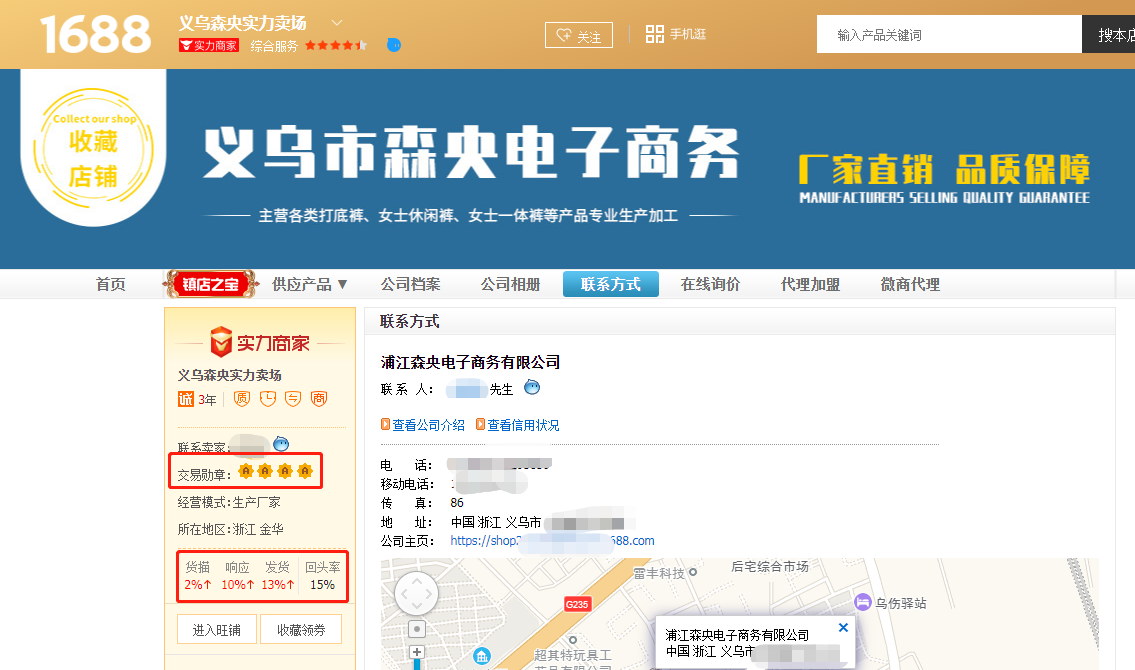
Task: Open the 公司档案 tab
Action: (x=410, y=284)
